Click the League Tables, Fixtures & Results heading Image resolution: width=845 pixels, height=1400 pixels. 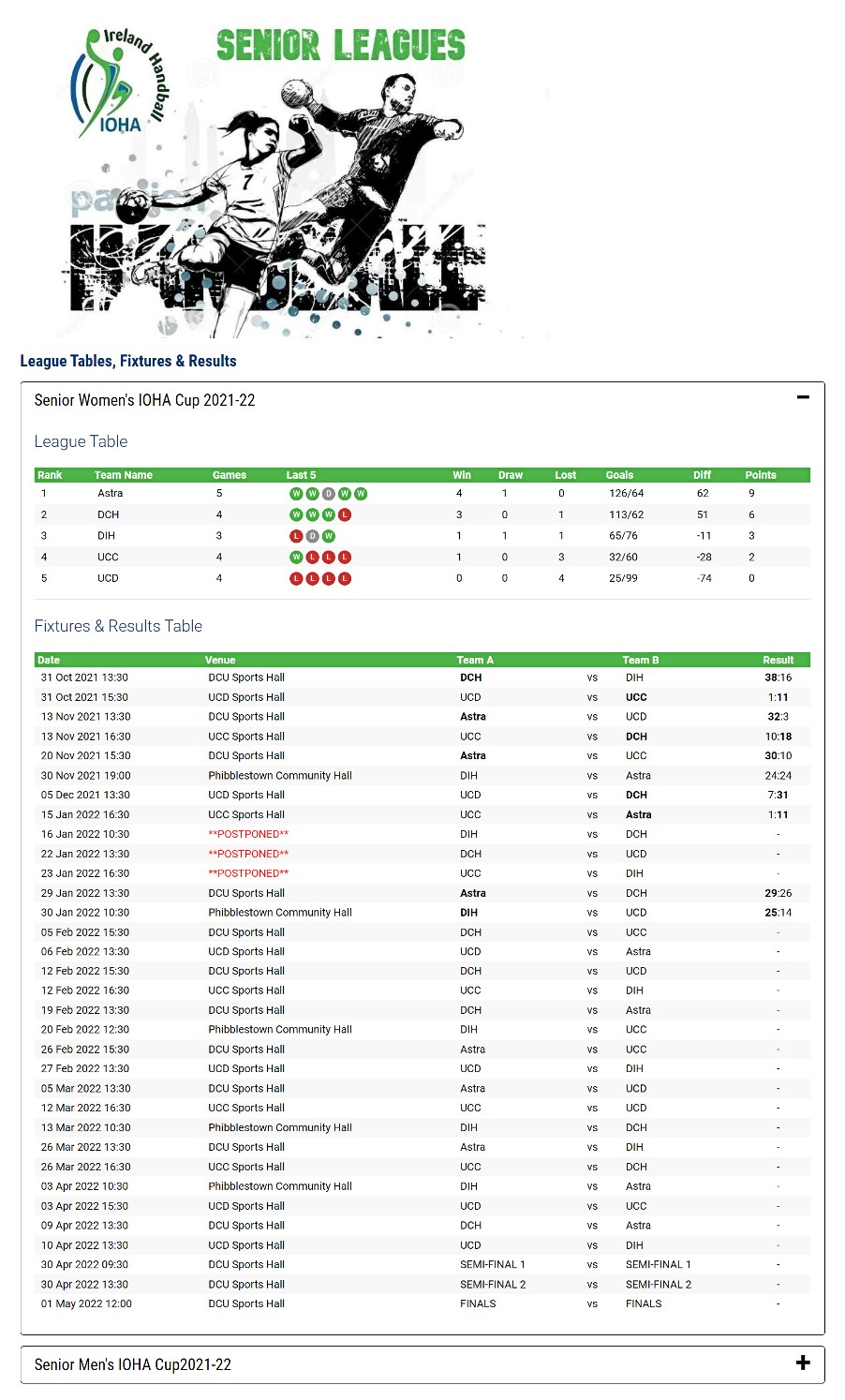tap(128, 361)
